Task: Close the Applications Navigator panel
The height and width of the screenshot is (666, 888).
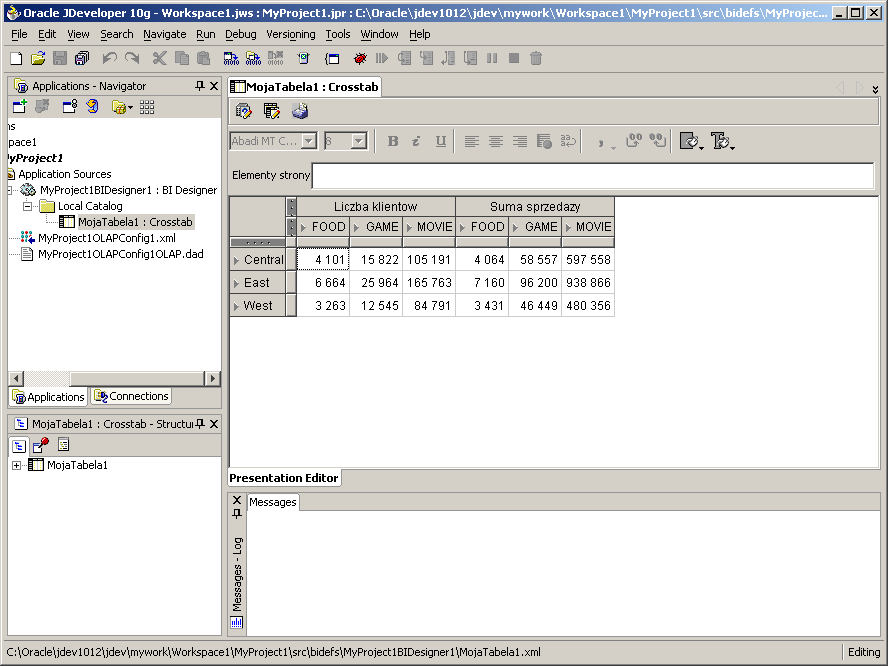Action: [214, 86]
